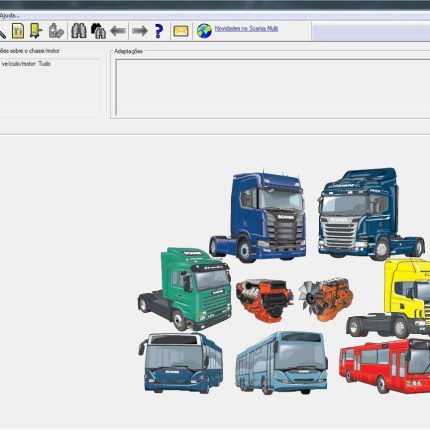Image resolution: width=430 pixels, height=430 pixels.
Task: Click the 'sobre o chassi/motor' label
Action: [x=35, y=51]
